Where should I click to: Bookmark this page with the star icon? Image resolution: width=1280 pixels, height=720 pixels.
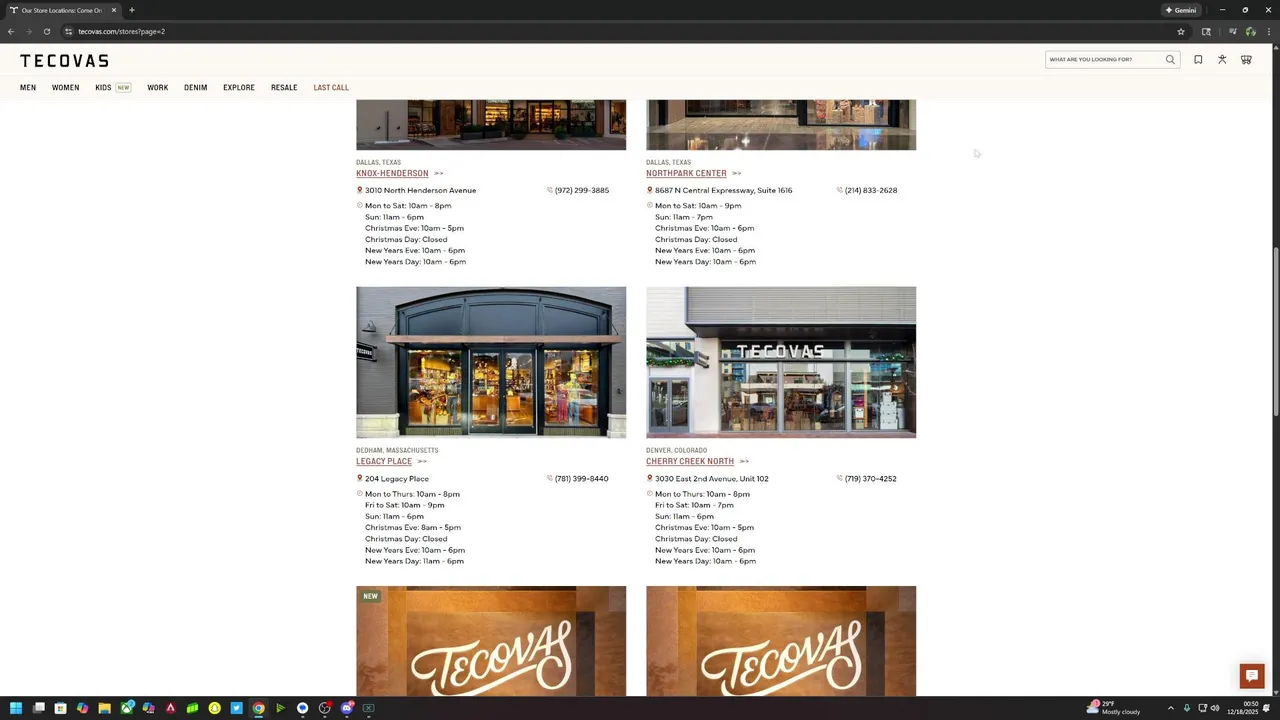click(1181, 31)
